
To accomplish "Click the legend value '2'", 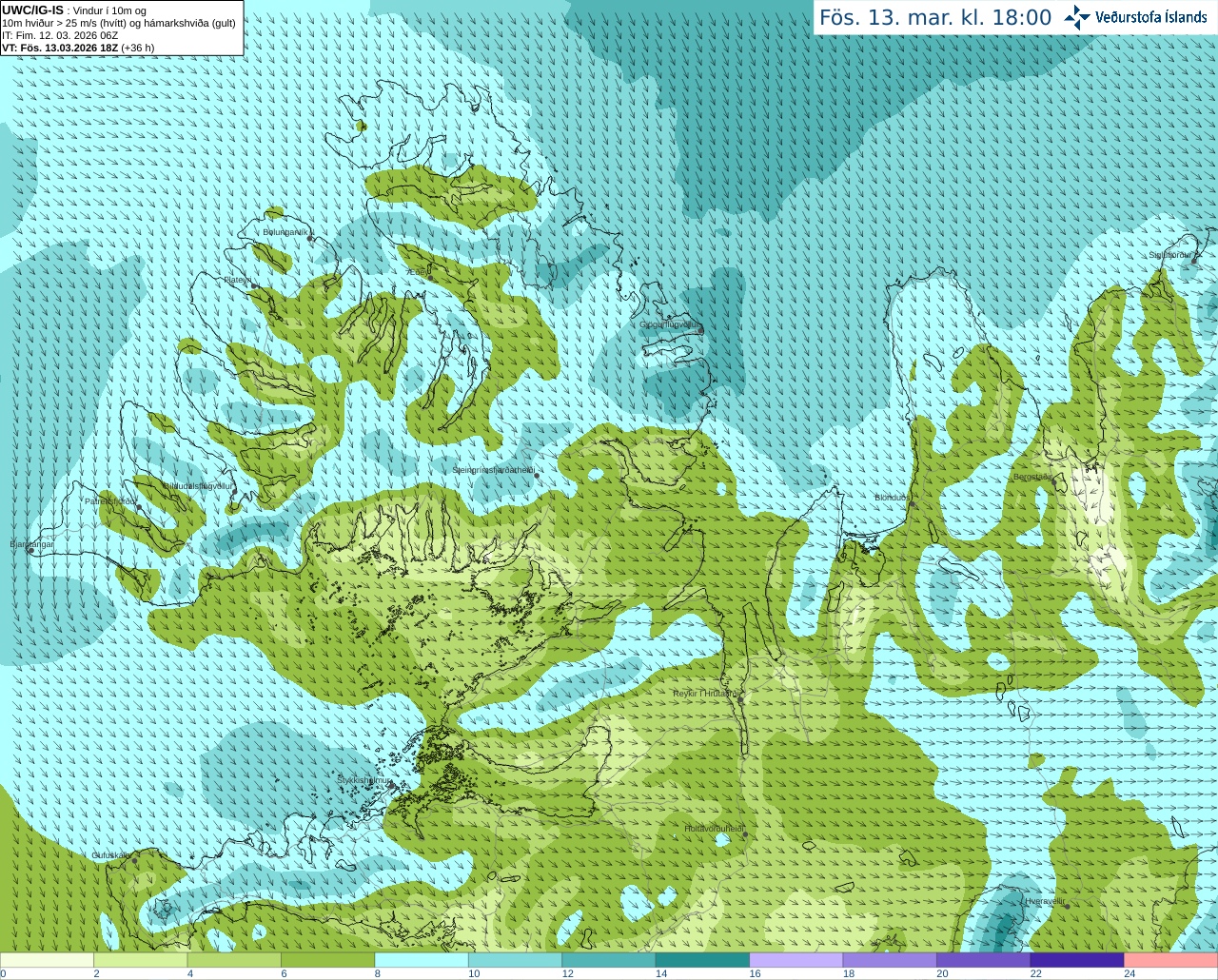I will click(x=96, y=973).
